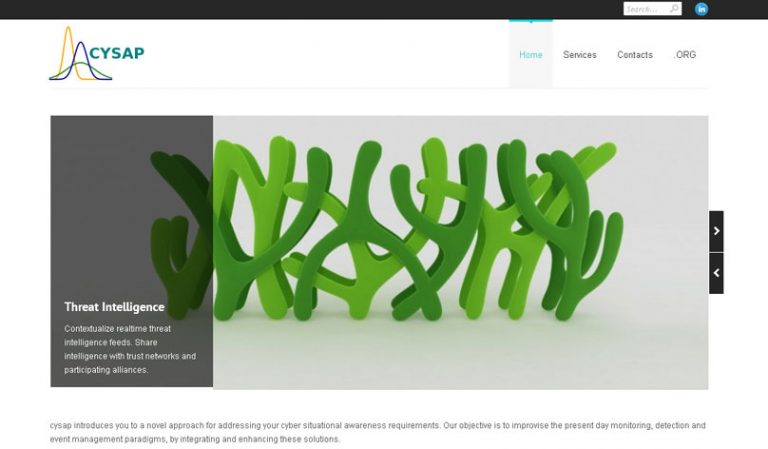Click 'event management paradigms' paragraph line

click(195, 439)
